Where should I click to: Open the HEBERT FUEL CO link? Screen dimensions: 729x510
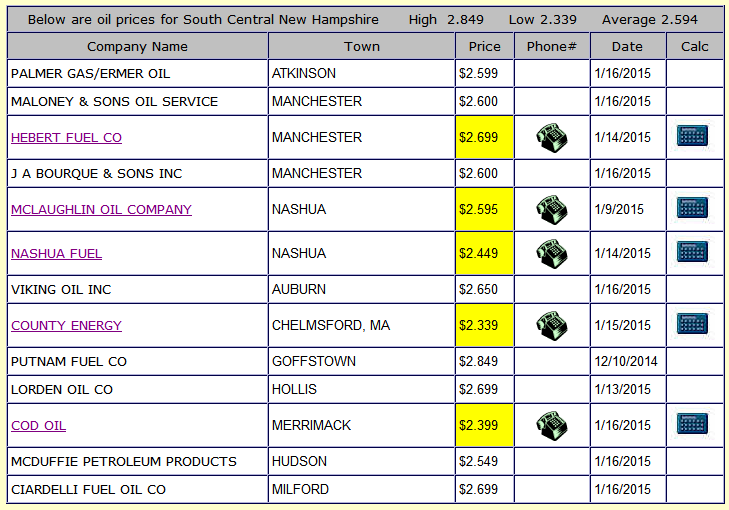[x=66, y=138]
